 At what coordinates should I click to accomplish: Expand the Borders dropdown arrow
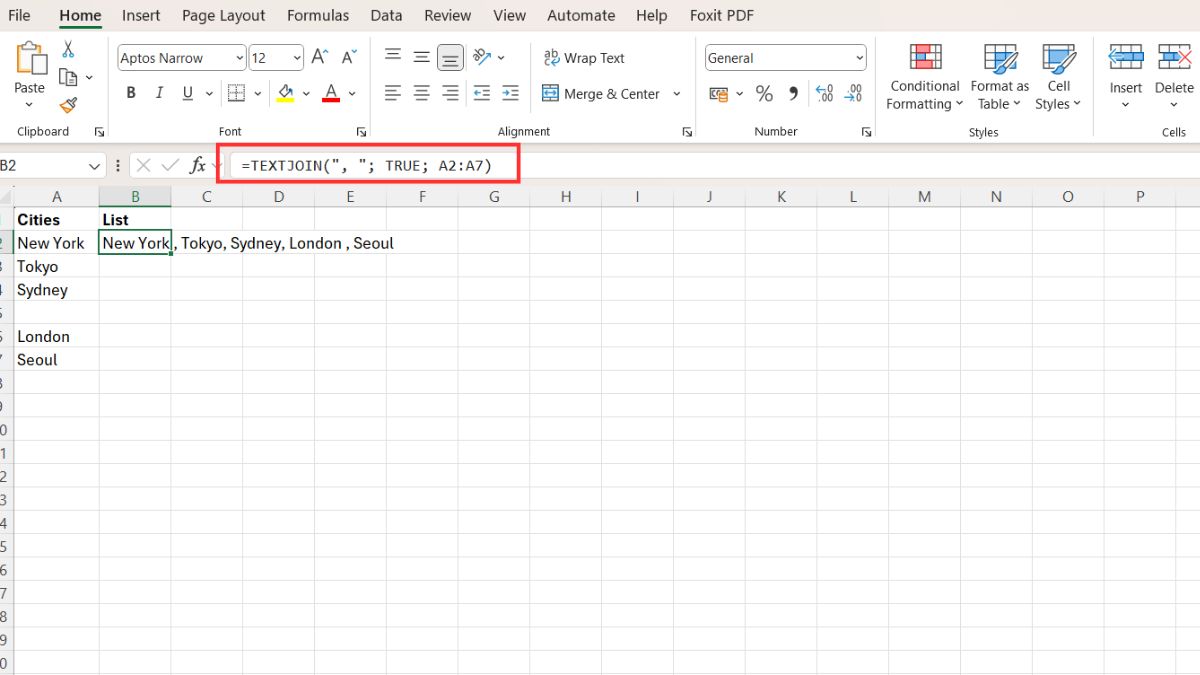[257, 93]
